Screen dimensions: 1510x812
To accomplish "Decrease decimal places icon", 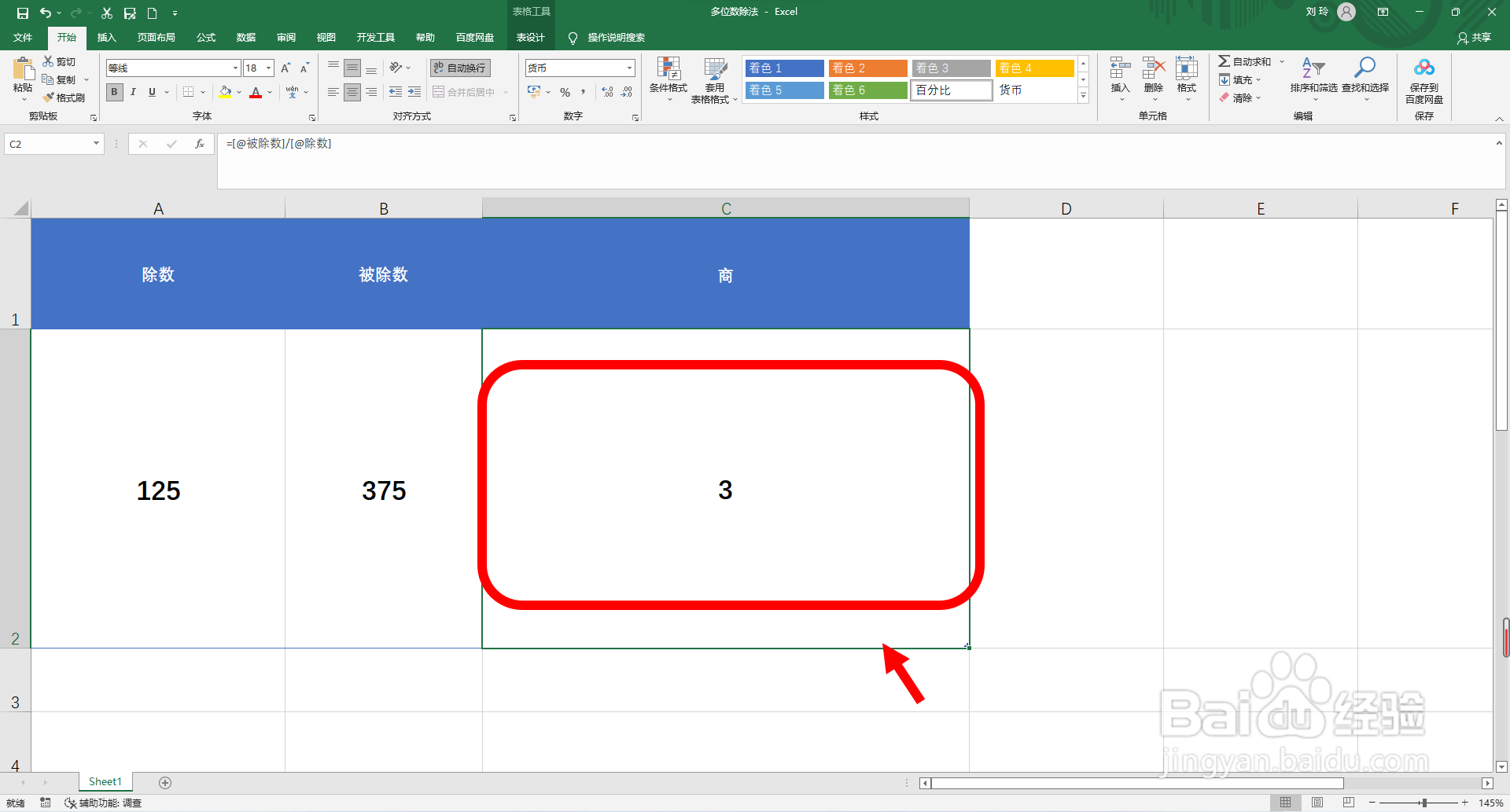I will (x=627, y=92).
